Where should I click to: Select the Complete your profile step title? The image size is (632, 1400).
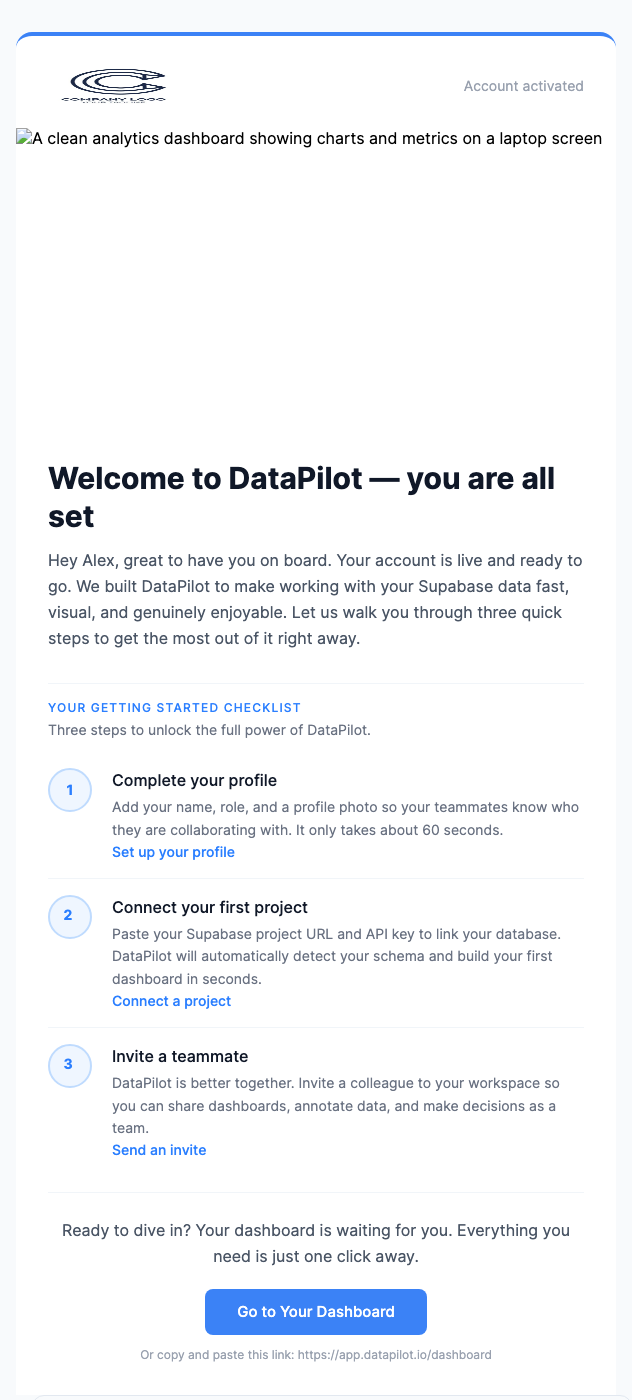click(194, 780)
